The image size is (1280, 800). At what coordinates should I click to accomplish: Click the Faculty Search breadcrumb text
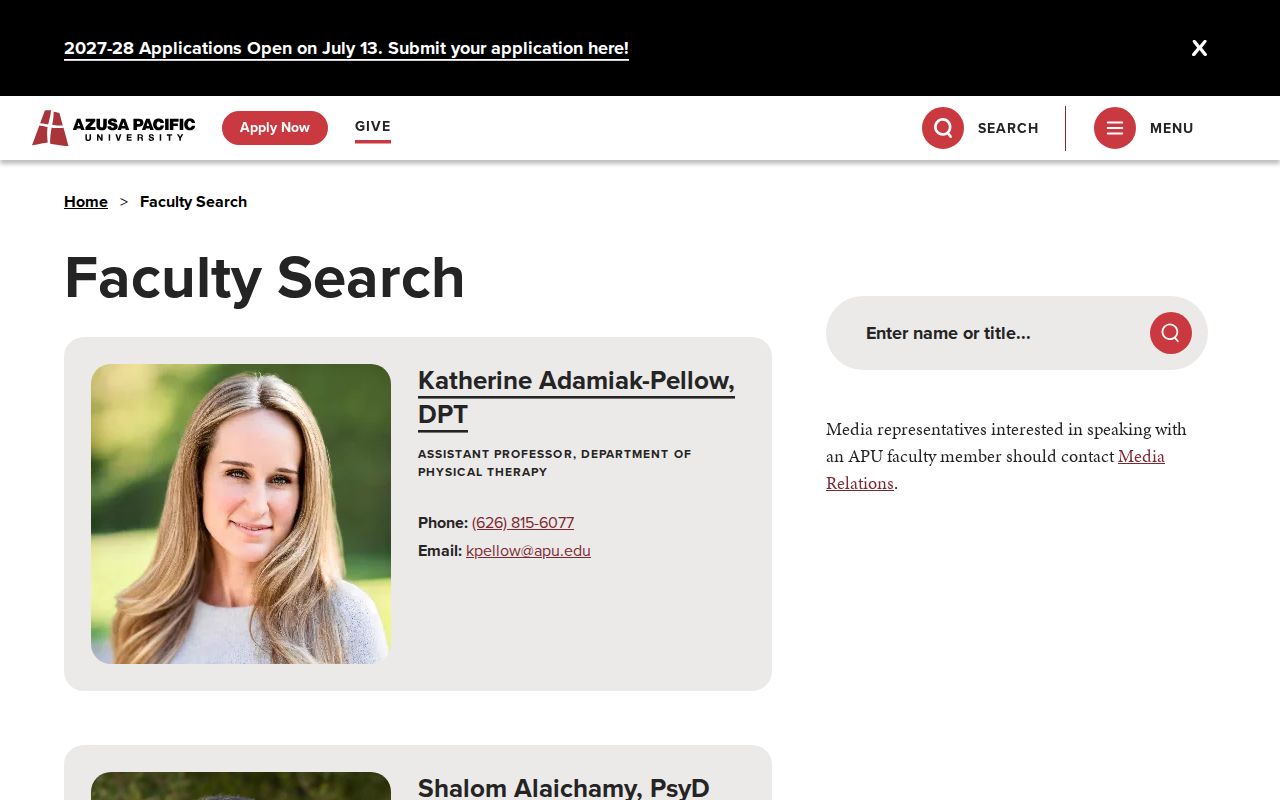(193, 202)
